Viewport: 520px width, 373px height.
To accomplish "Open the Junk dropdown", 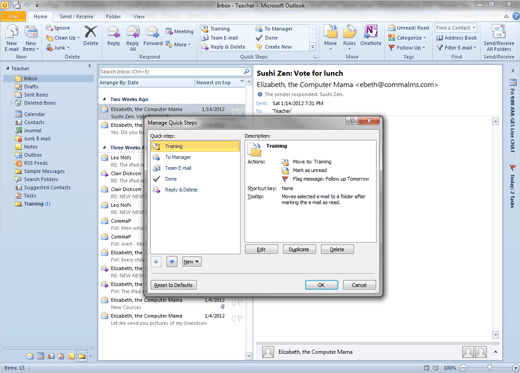I will click(58, 48).
